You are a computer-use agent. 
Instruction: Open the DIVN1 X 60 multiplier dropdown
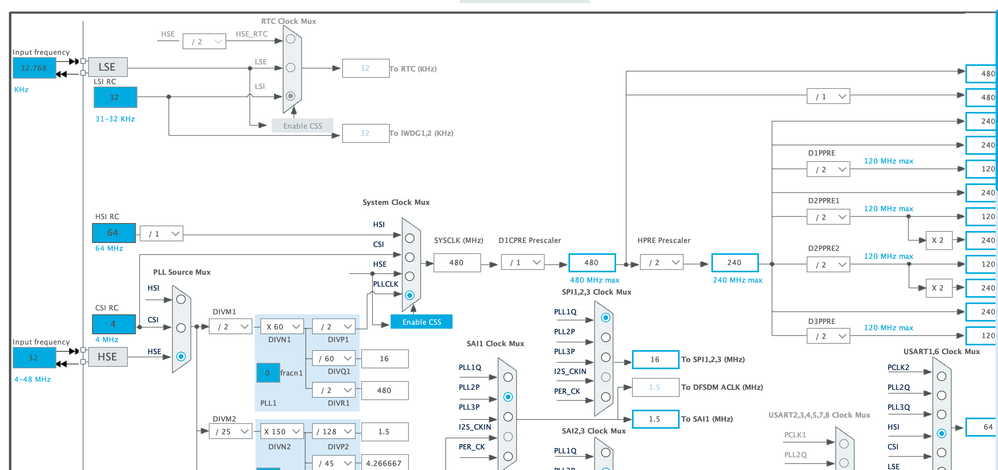pyautogui.click(x=282, y=326)
